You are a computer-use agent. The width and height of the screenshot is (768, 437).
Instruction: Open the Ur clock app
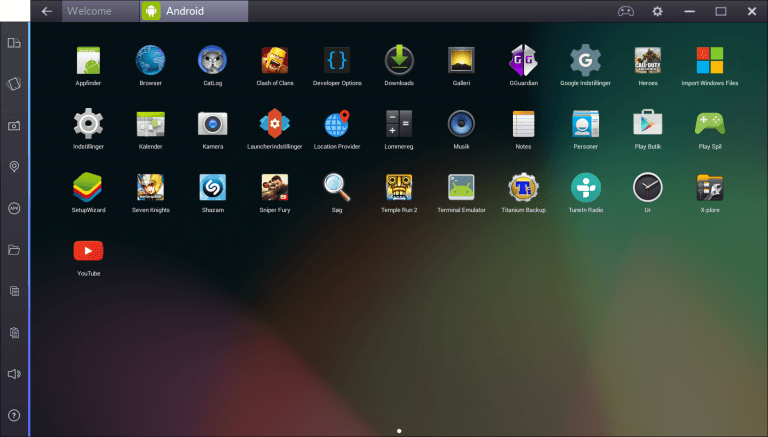click(x=648, y=187)
